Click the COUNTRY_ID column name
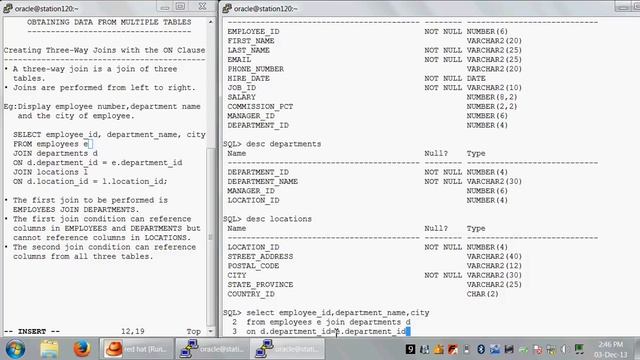Viewport: 640px width, 360px height. point(251,294)
